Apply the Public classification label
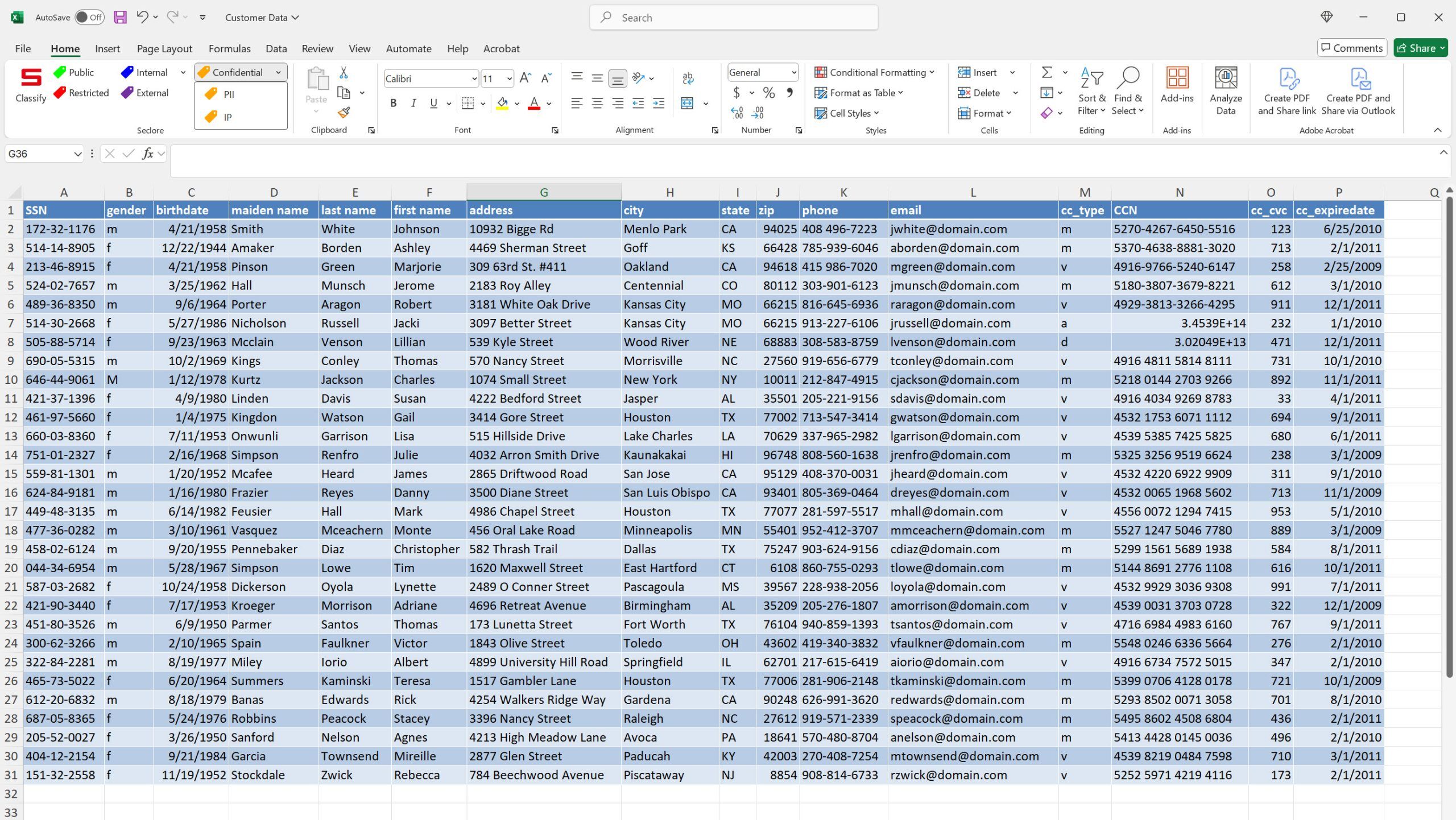Screen dimensions: 1456x820 tap(73, 72)
